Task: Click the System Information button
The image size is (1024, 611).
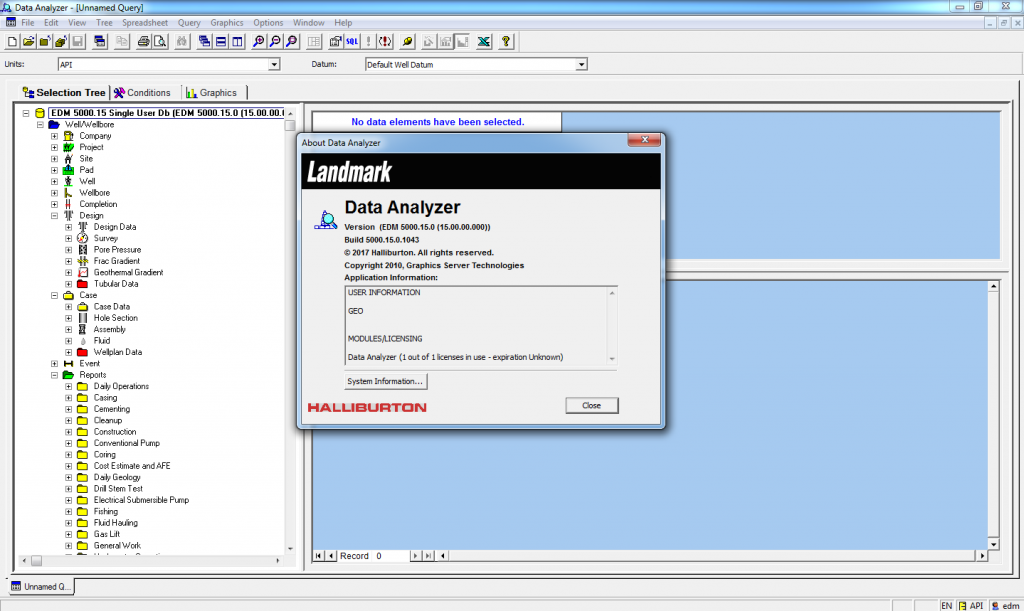Action: coord(385,381)
